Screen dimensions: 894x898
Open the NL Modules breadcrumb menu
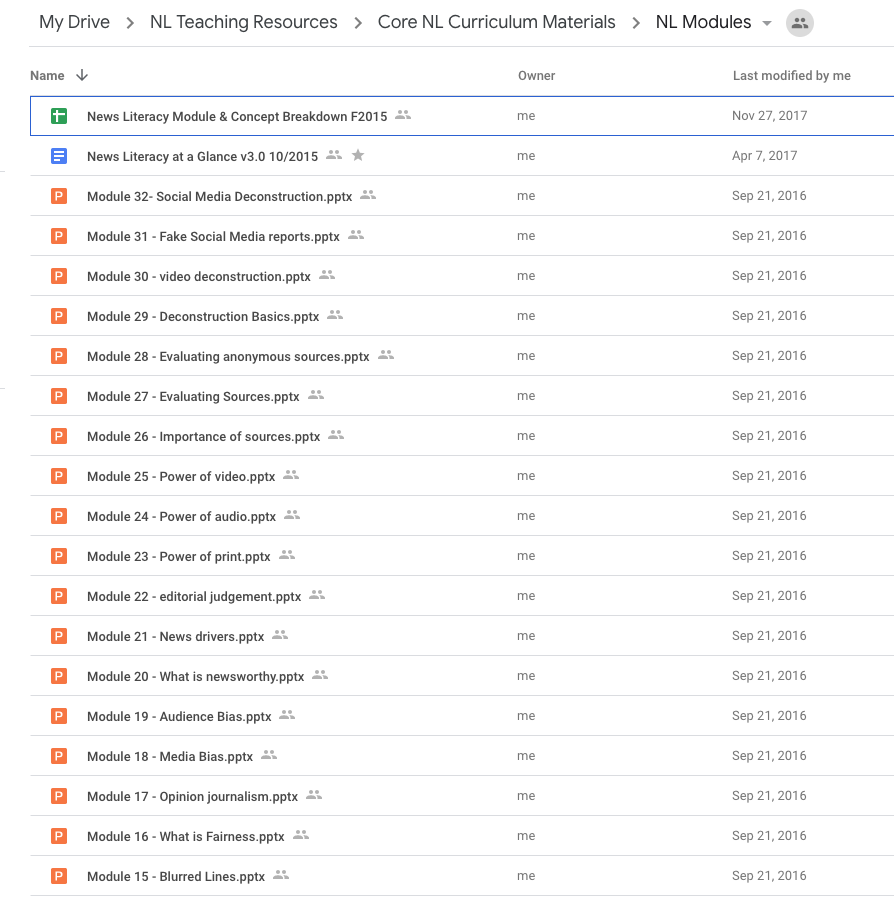point(703,22)
